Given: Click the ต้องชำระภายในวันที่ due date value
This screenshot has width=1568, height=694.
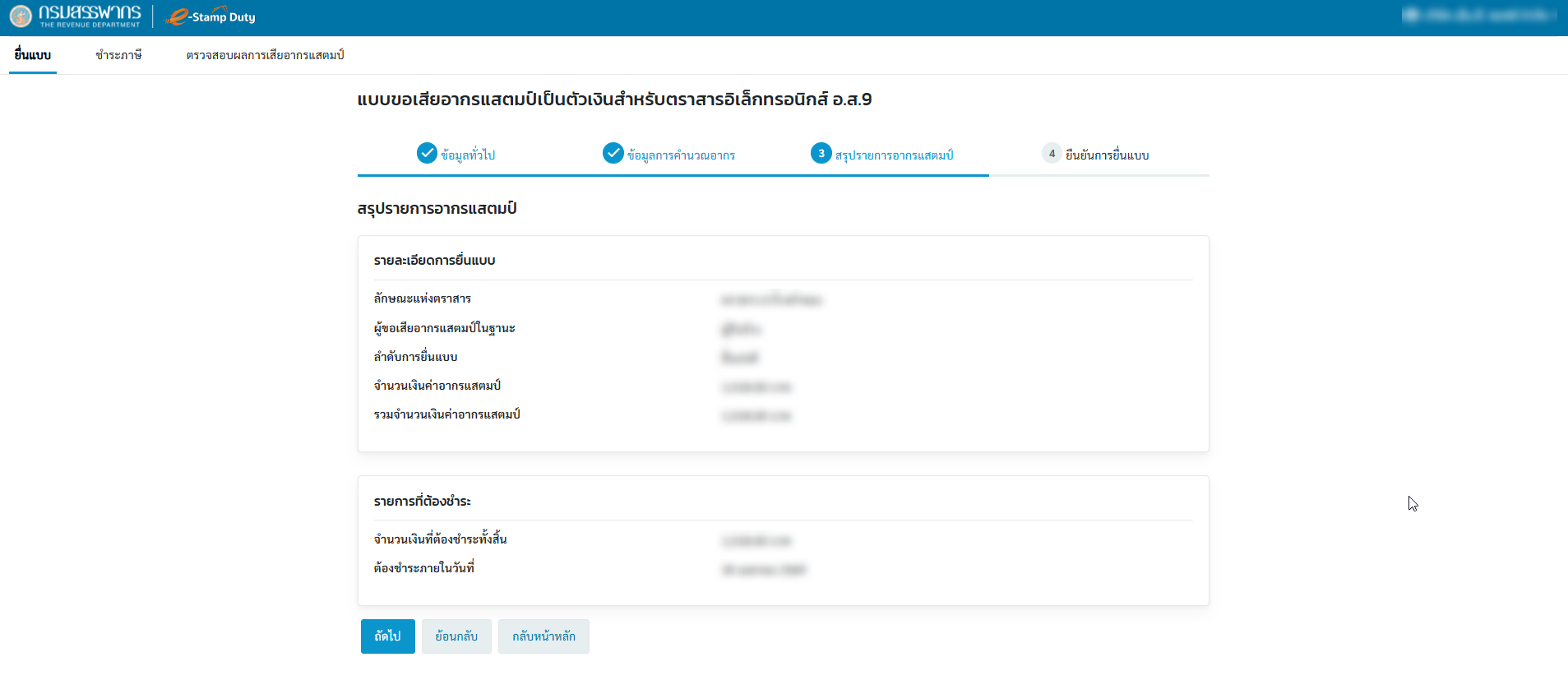Looking at the screenshot, I should pos(763,570).
